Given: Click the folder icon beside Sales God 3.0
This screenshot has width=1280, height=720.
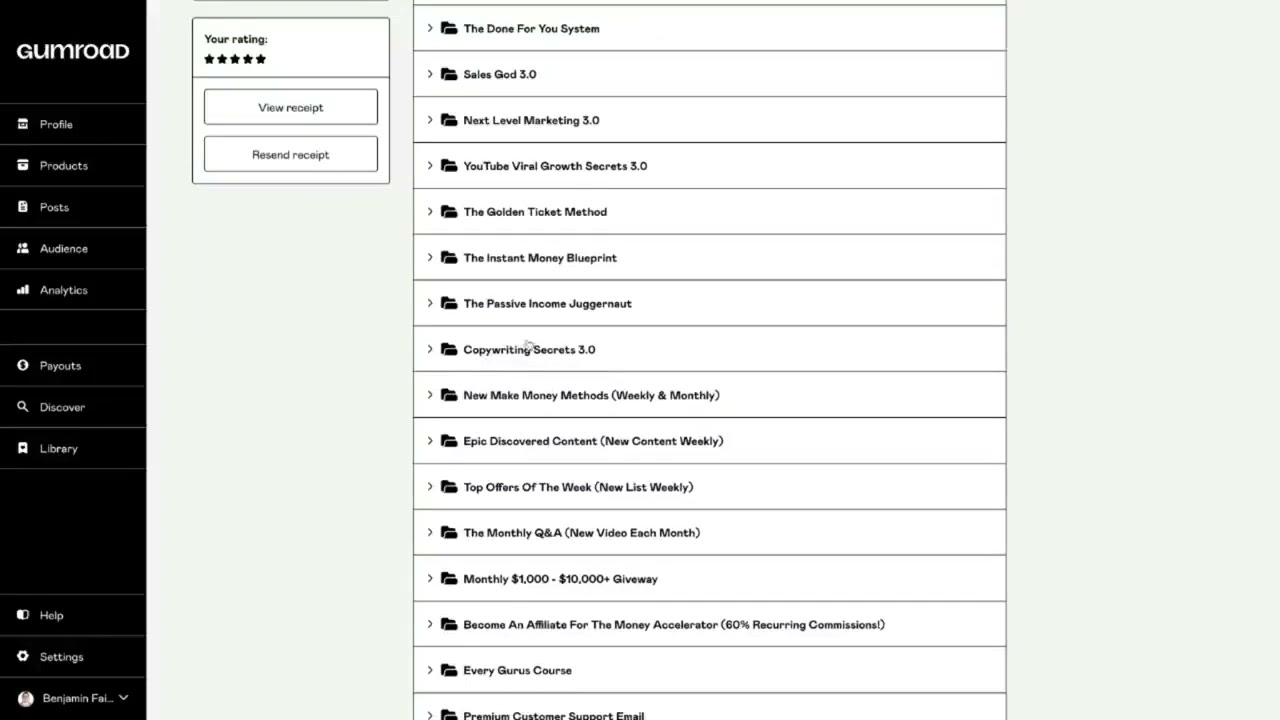Looking at the screenshot, I should click(x=449, y=74).
